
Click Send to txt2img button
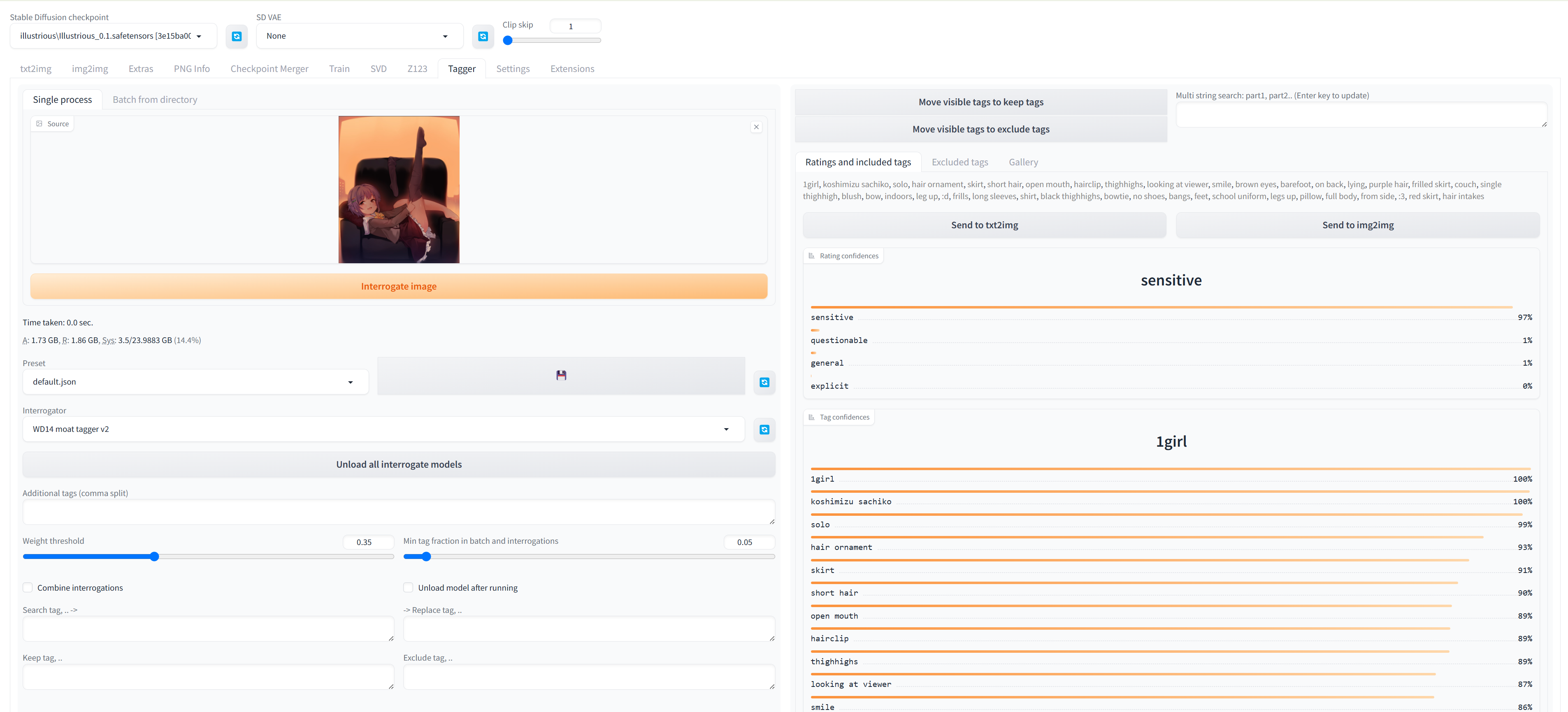[984, 225]
